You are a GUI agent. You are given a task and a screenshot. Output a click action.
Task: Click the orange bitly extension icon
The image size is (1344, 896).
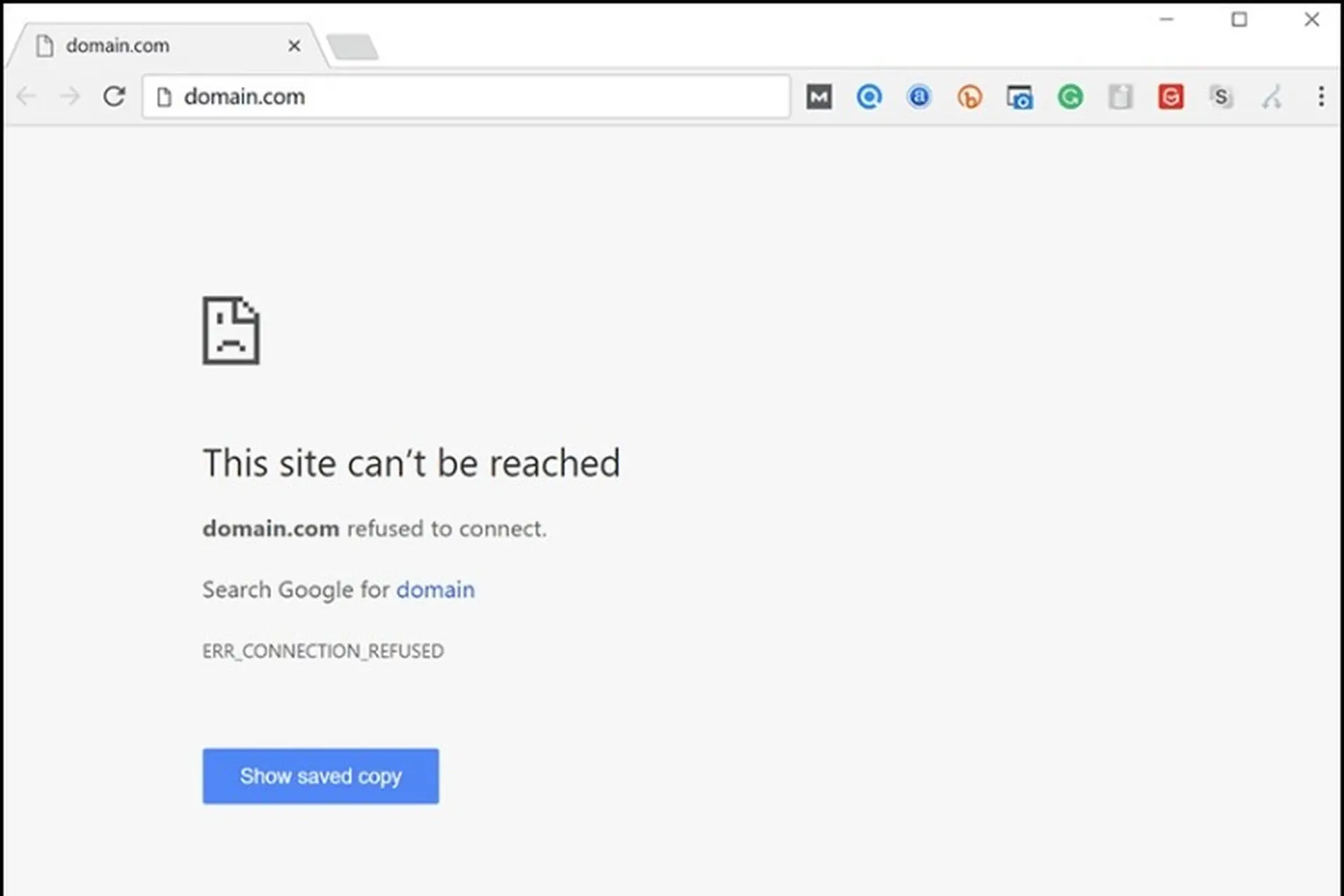(x=969, y=97)
